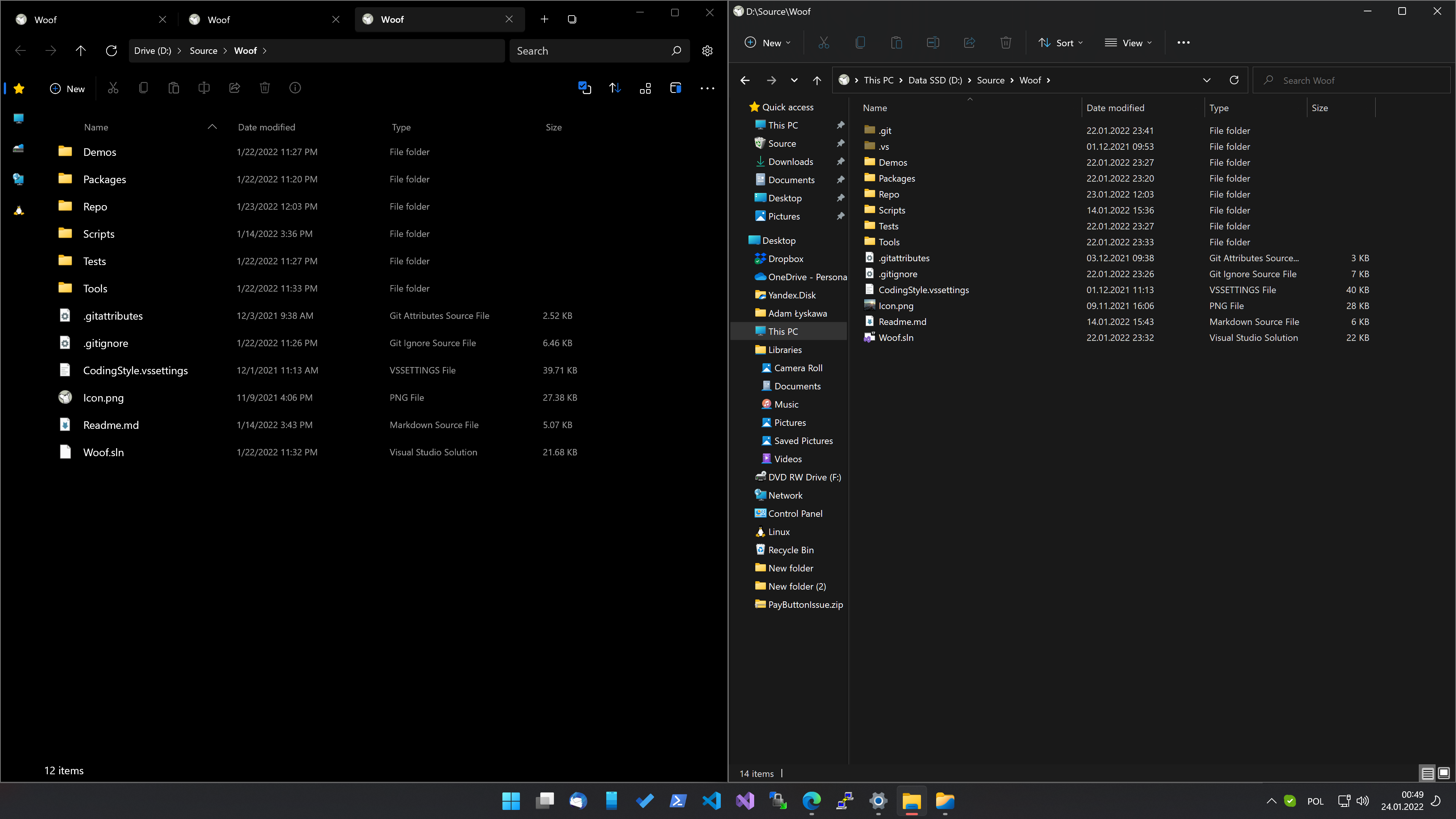
Task: Open the View dropdown menu
Action: 1128,43
